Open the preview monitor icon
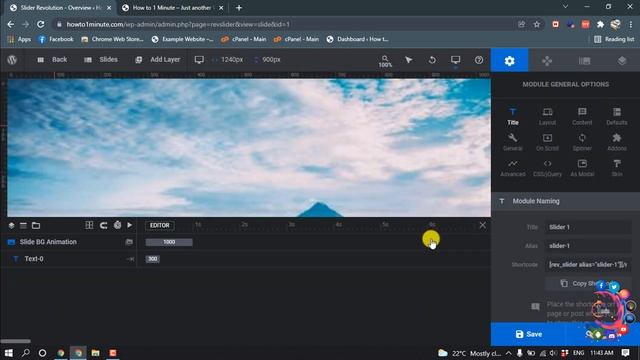The image size is (640, 360). (x=456, y=60)
